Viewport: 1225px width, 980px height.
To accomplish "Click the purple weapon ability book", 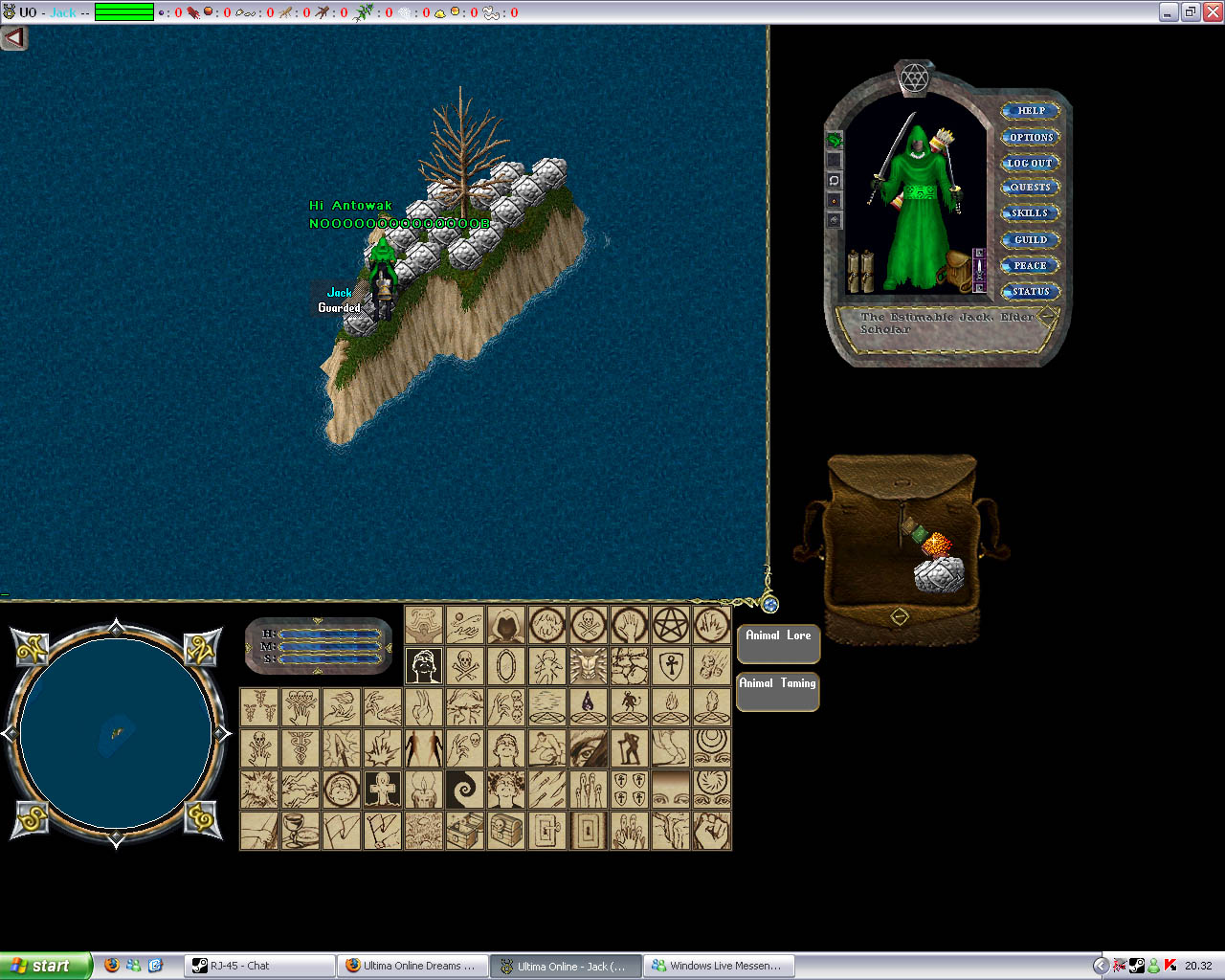I will [x=979, y=270].
